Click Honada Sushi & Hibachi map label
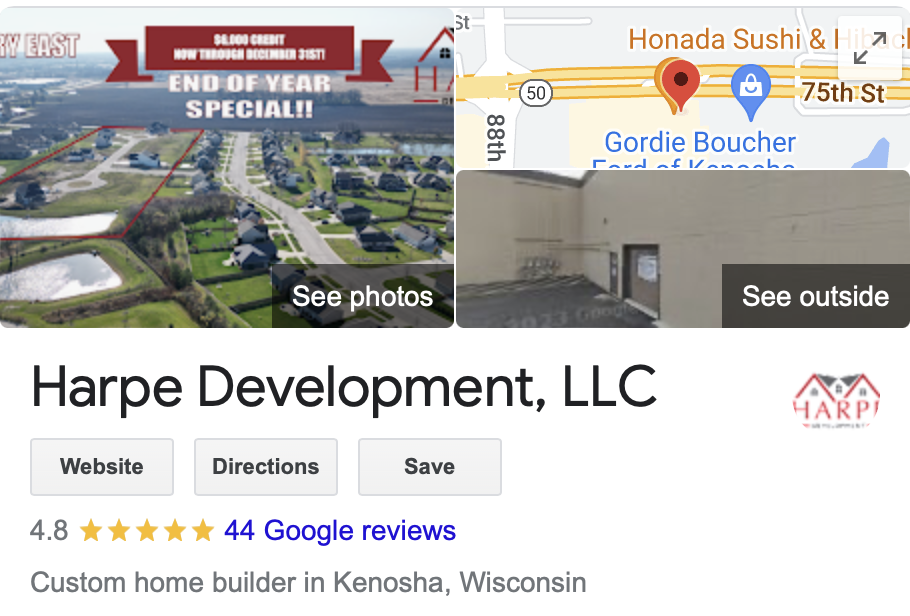910x616 pixels. (769, 39)
